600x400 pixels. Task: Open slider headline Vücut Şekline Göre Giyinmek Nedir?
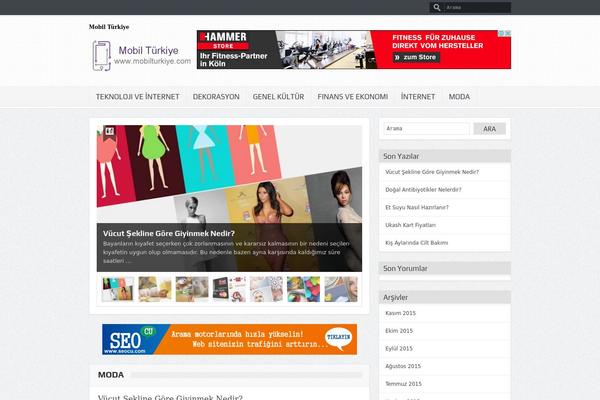tap(169, 233)
